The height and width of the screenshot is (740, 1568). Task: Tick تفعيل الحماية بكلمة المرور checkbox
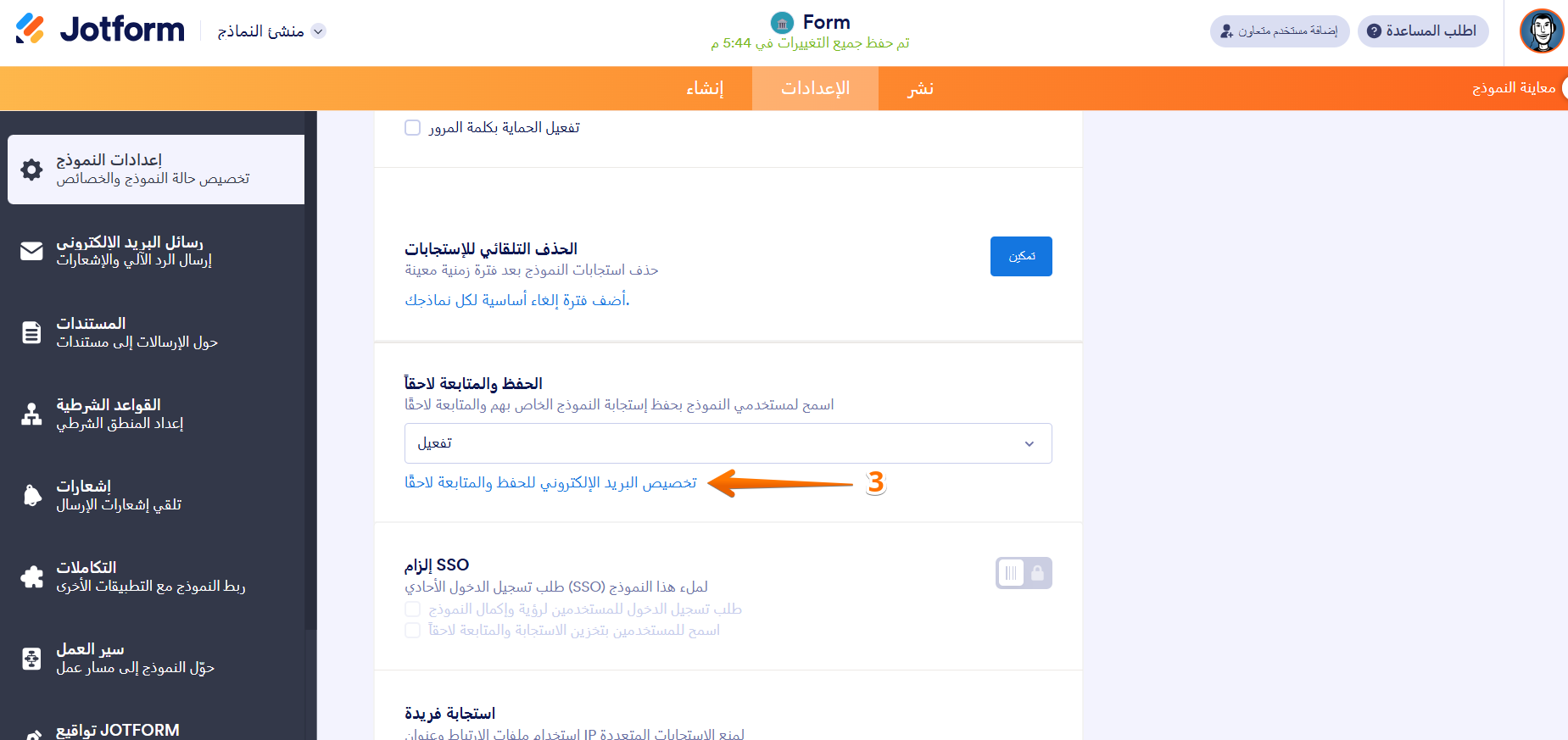[x=412, y=127]
